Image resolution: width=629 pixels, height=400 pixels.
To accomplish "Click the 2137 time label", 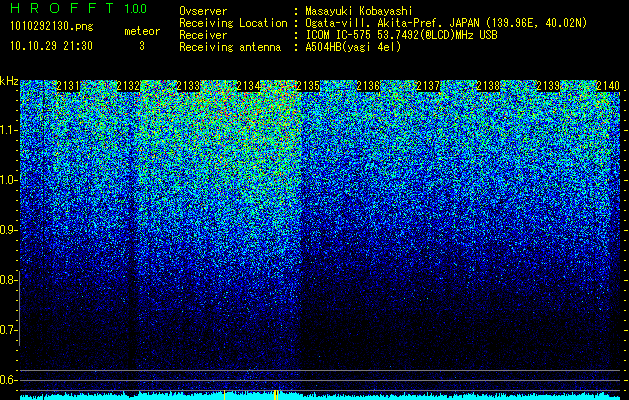I will pyautogui.click(x=428, y=86).
